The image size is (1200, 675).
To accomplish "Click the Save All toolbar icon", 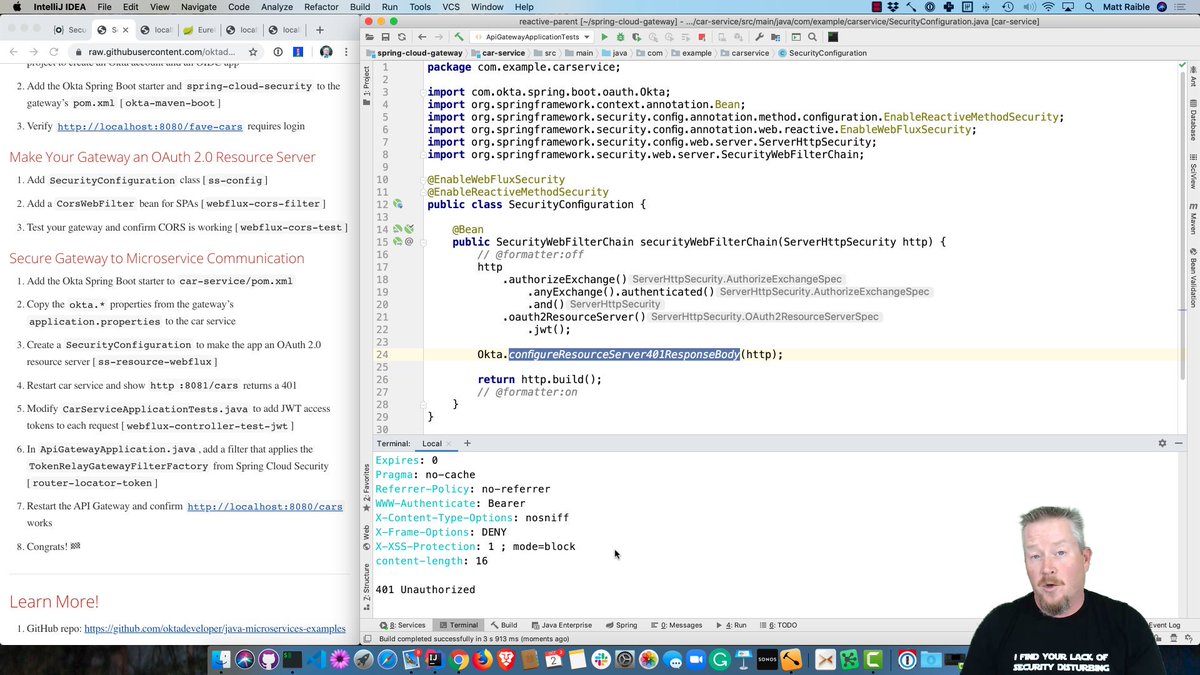I will [x=386, y=37].
